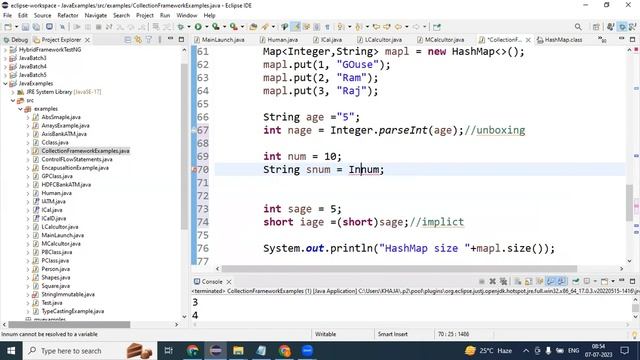Click the editor horizontal scrollbar
This screenshot has height=360, width=640.
click(399, 269)
